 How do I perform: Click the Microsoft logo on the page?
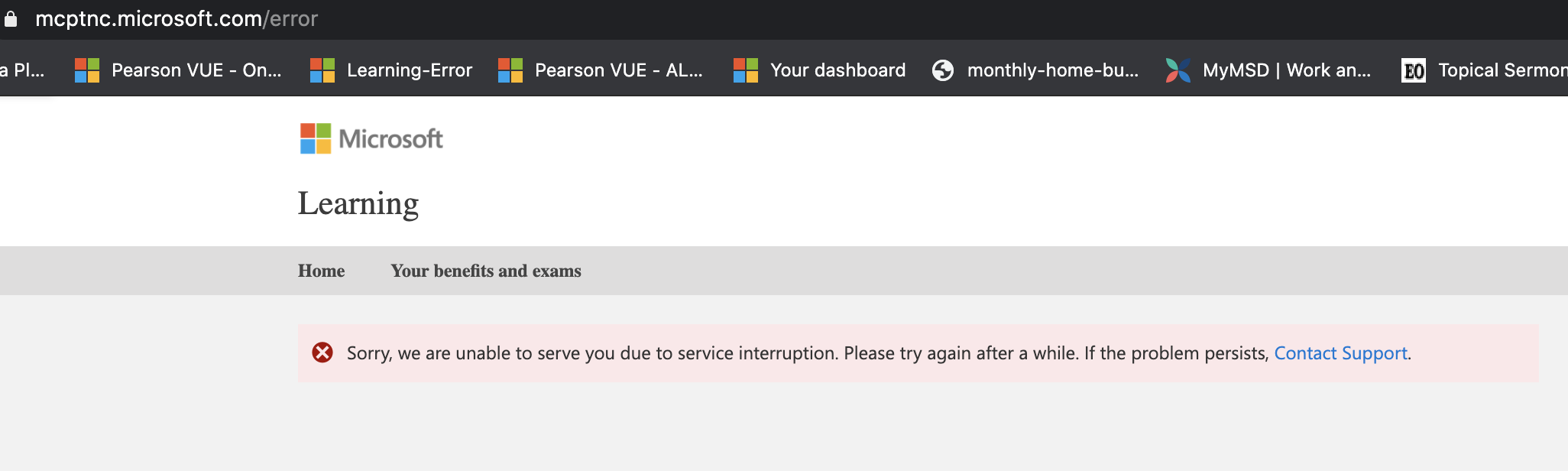coord(371,138)
